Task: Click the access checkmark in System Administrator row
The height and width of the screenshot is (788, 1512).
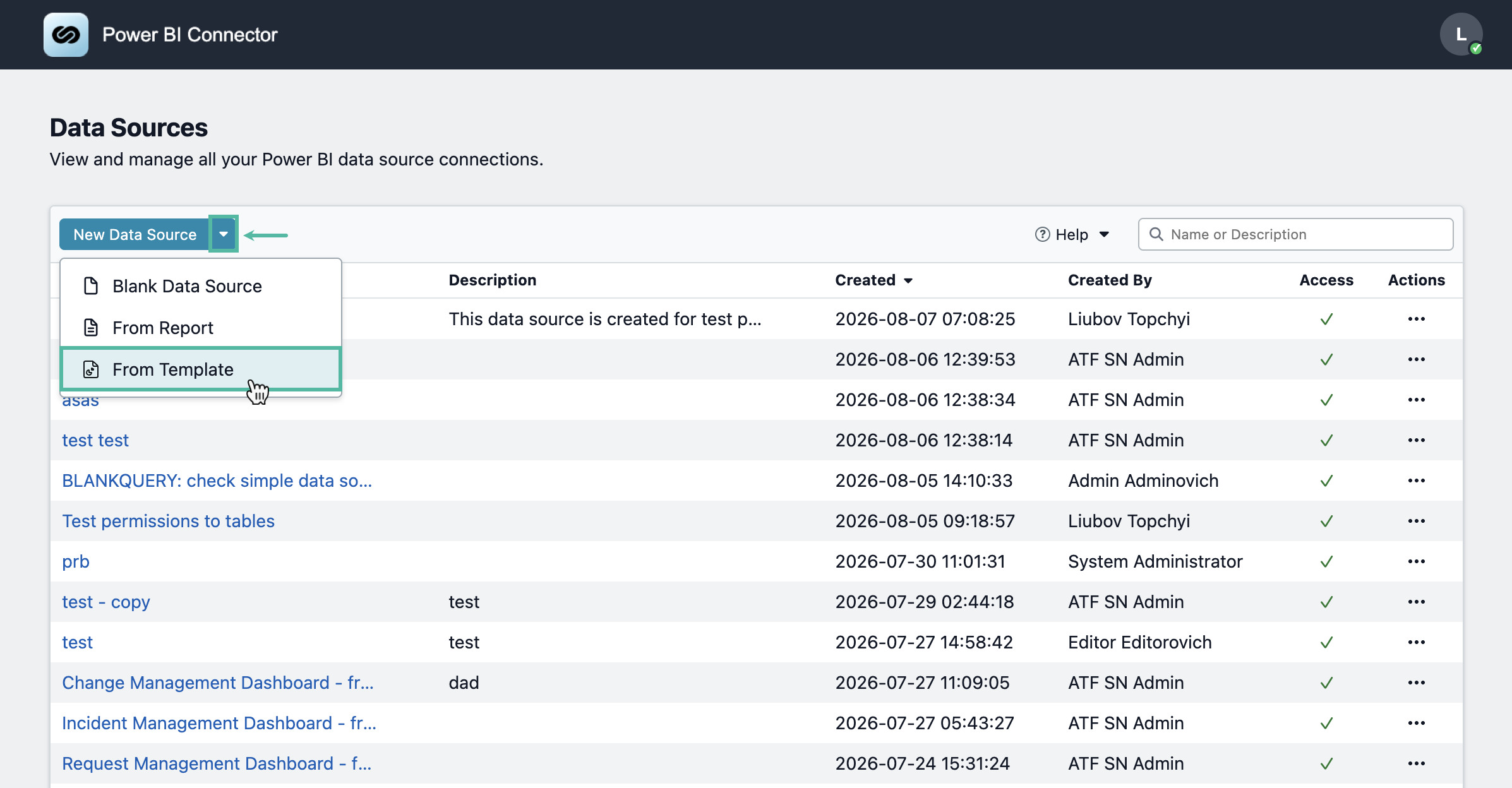Action: click(x=1326, y=561)
